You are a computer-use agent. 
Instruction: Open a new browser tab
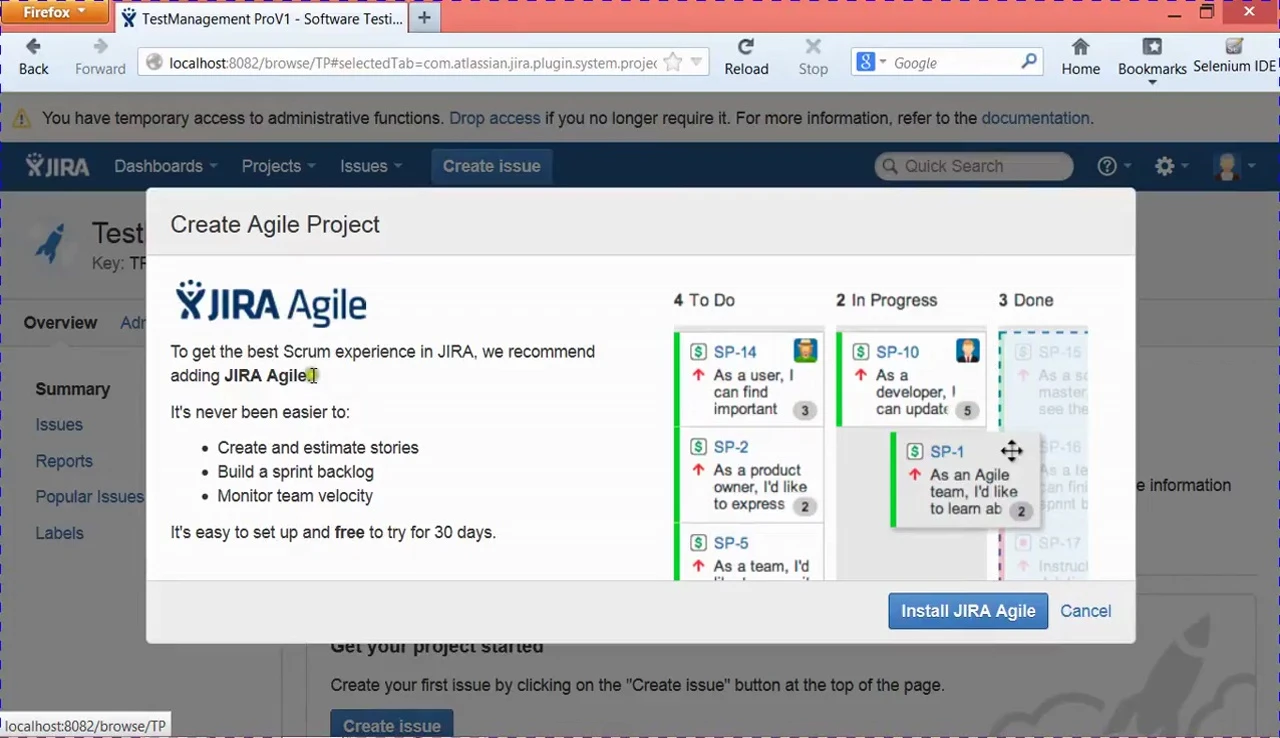[424, 17]
